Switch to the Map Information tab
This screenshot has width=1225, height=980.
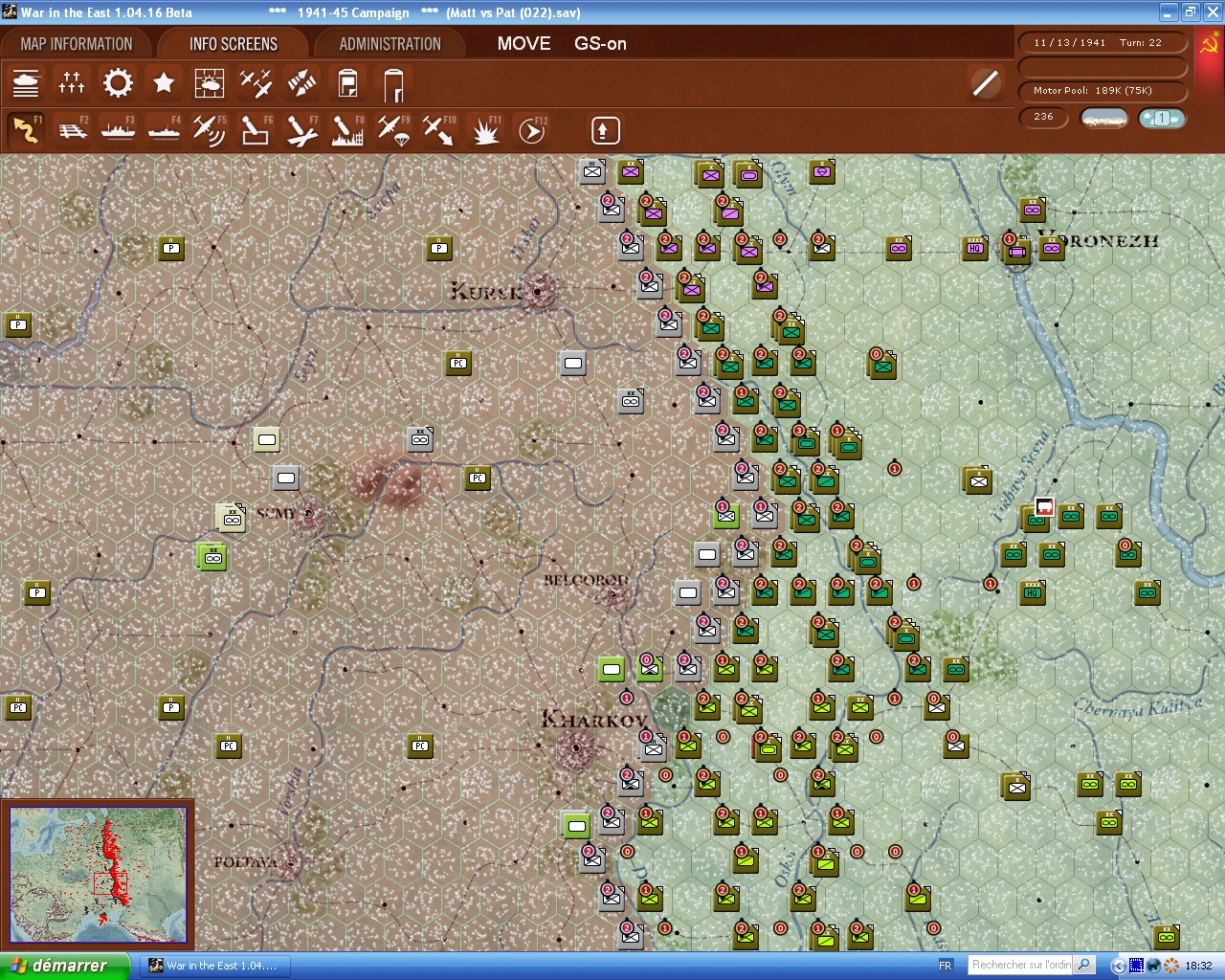point(77,44)
